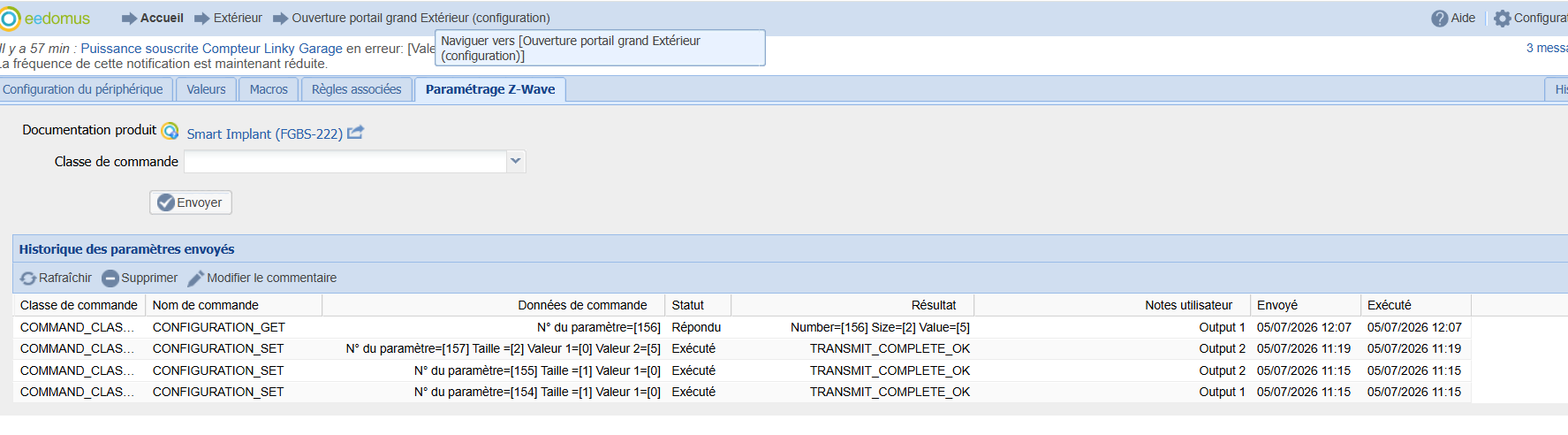Viewport: 1568px width, 435px height.
Task: Expand the Classe de commande dropdown arrow
Action: (x=516, y=162)
